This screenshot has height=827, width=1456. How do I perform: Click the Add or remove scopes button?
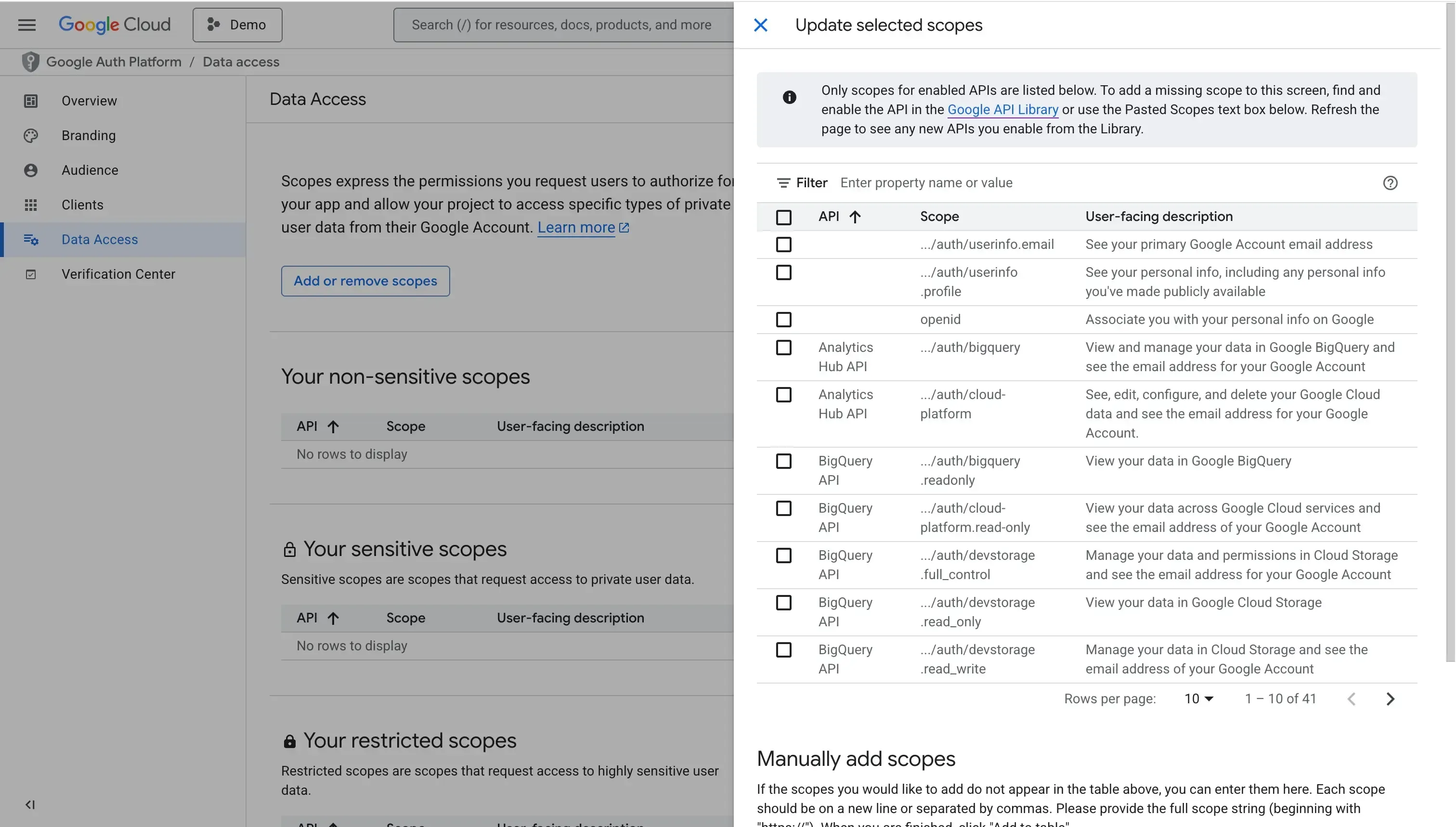365,281
